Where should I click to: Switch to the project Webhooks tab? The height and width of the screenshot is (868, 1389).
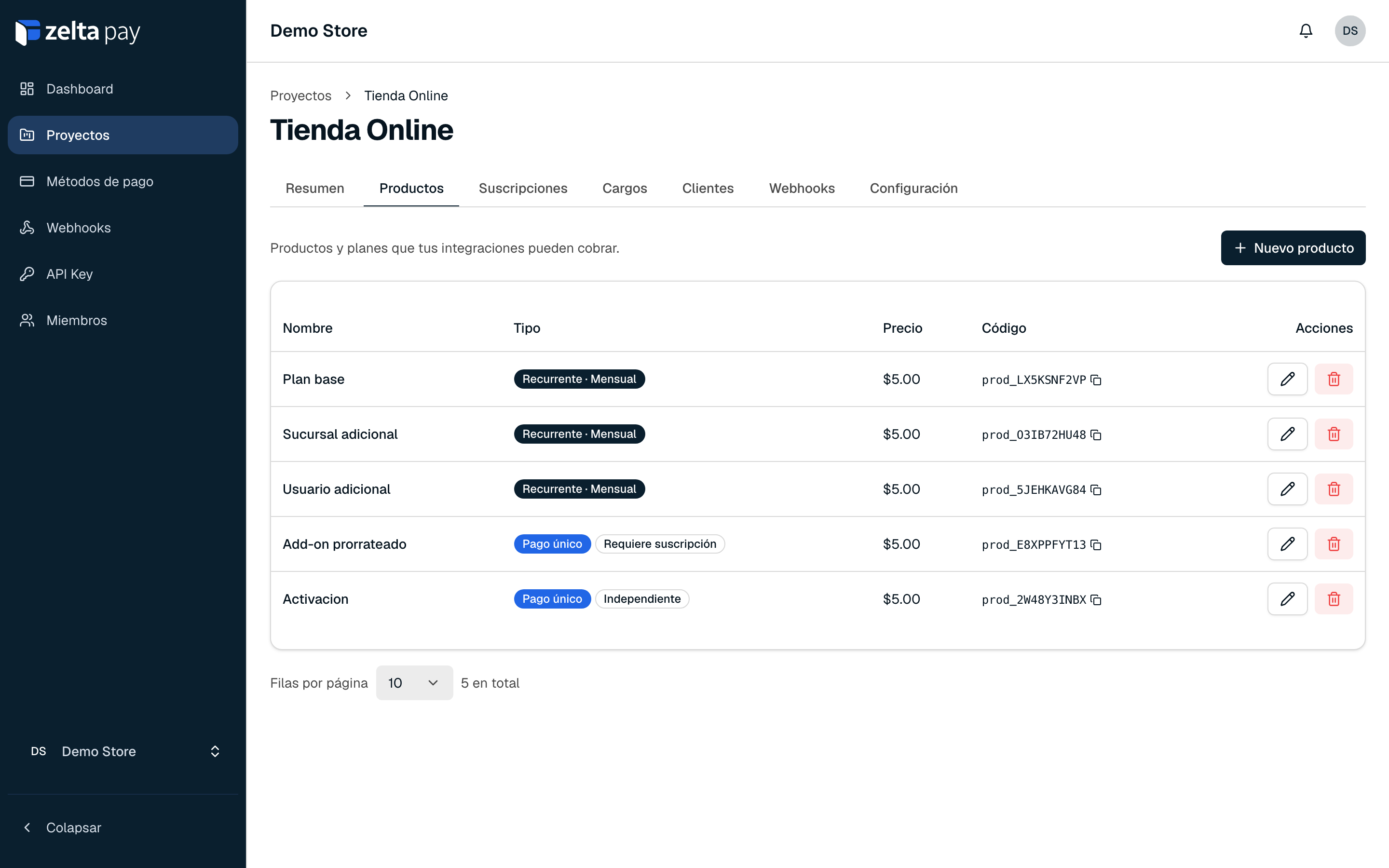[802, 188]
